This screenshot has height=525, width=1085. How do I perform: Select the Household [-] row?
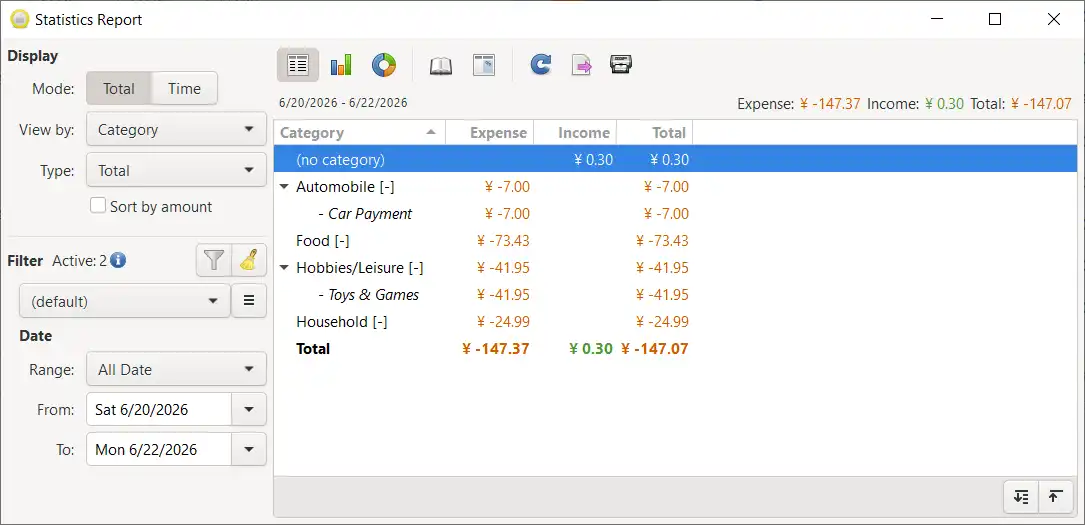[x=675, y=322]
